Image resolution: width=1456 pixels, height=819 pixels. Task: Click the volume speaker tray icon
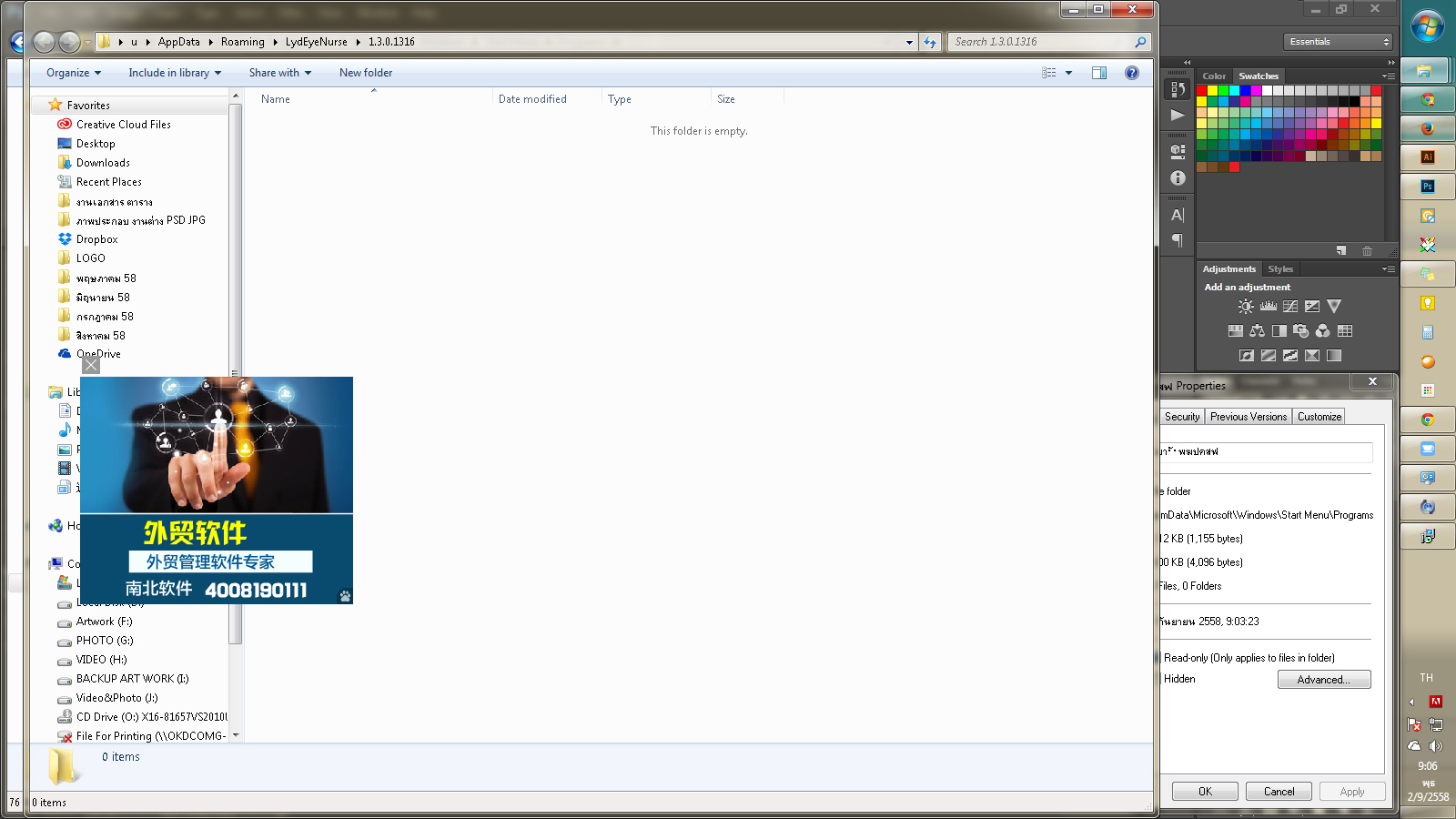[1435, 746]
